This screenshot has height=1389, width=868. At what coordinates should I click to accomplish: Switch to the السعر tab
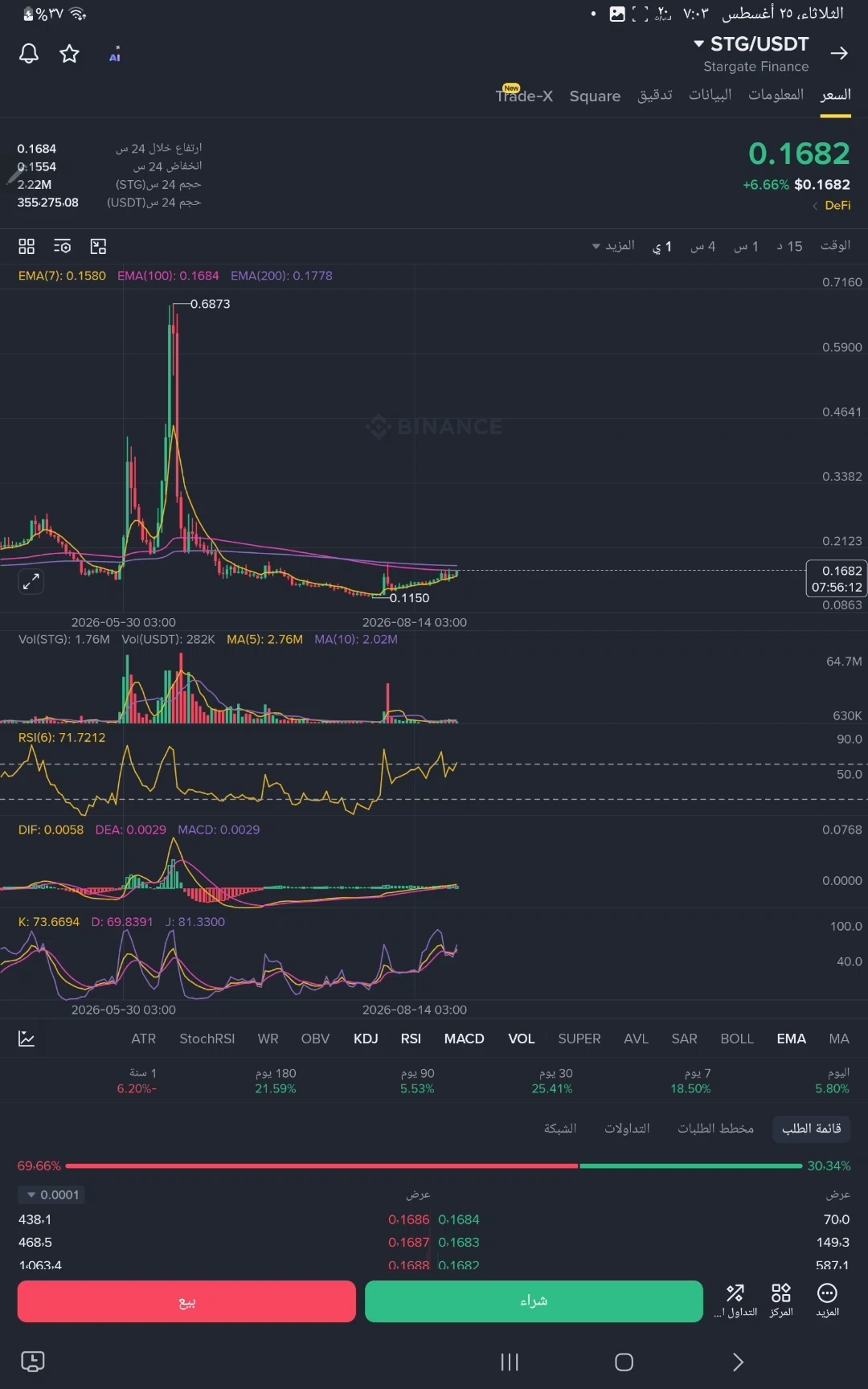[x=835, y=96]
